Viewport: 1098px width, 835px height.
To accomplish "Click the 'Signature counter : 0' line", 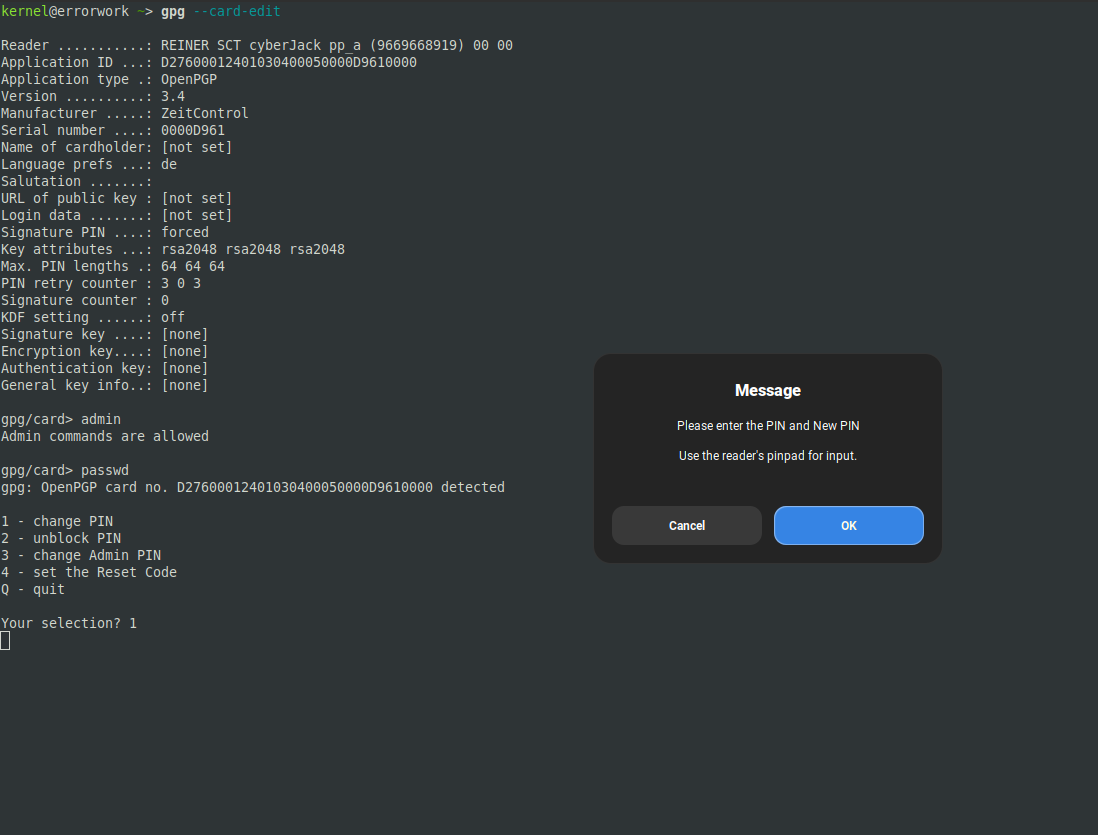I will pos(85,301).
